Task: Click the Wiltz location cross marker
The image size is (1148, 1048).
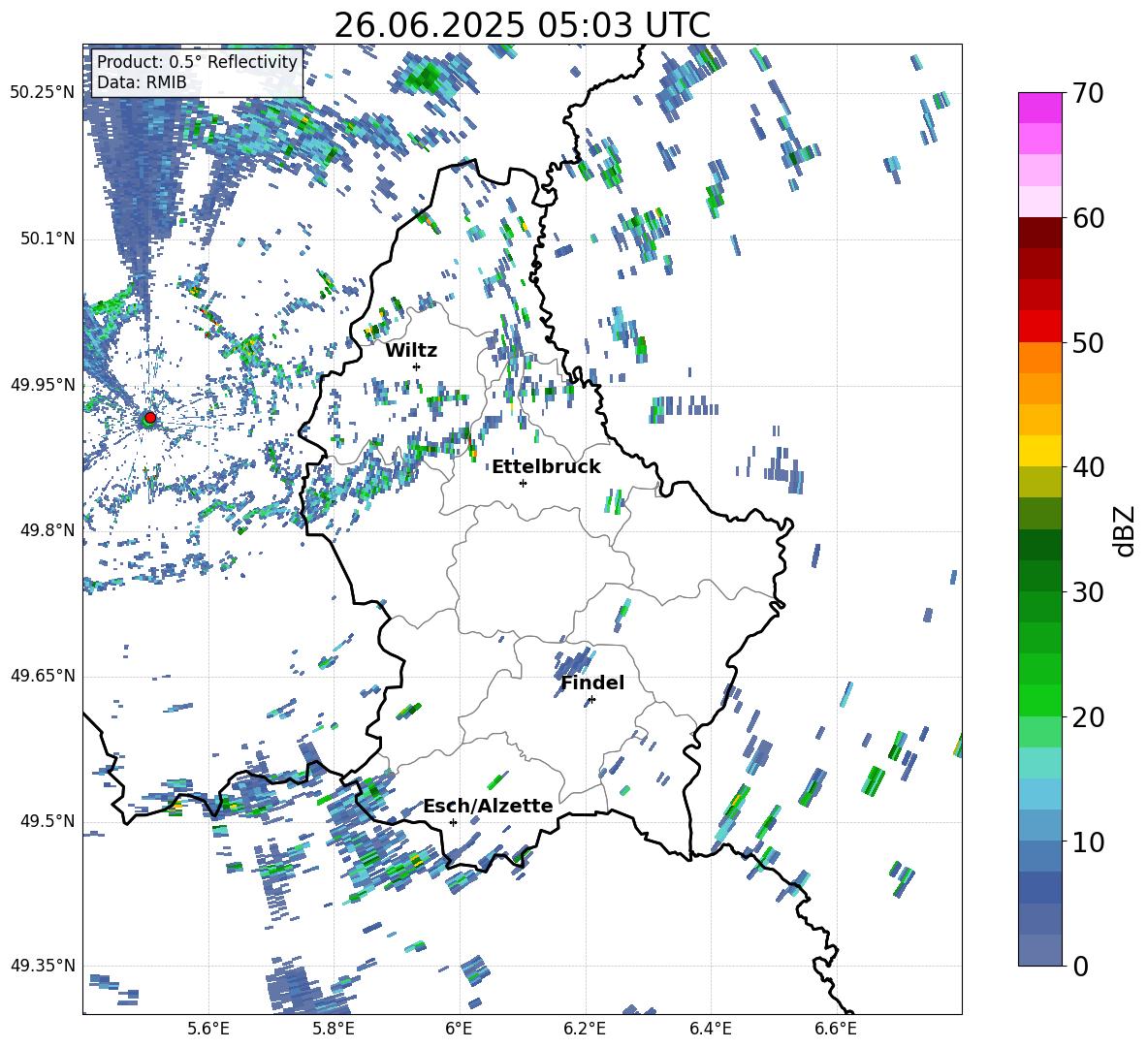Action: click(417, 366)
